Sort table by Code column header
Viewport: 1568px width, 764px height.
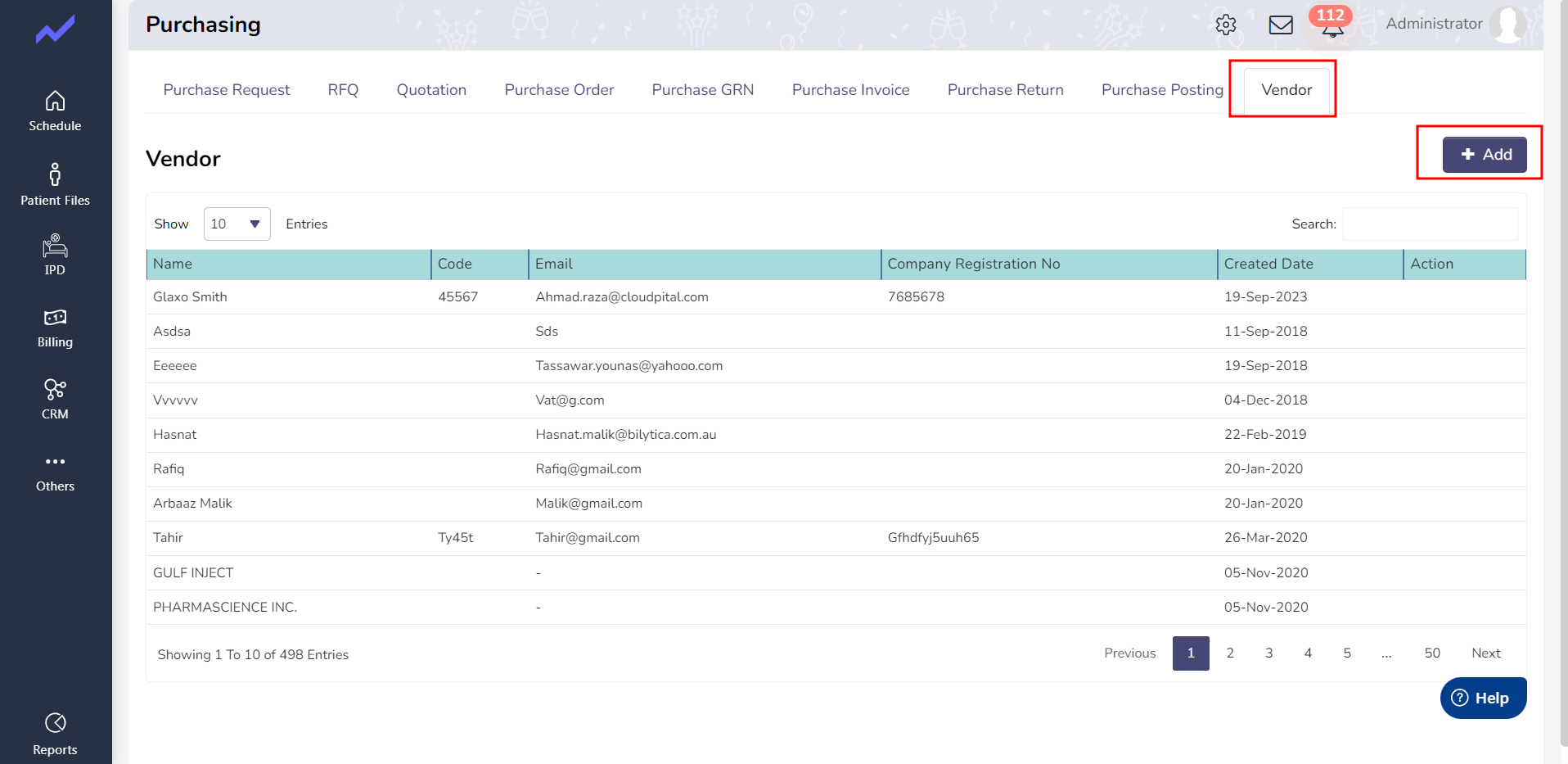coord(480,264)
